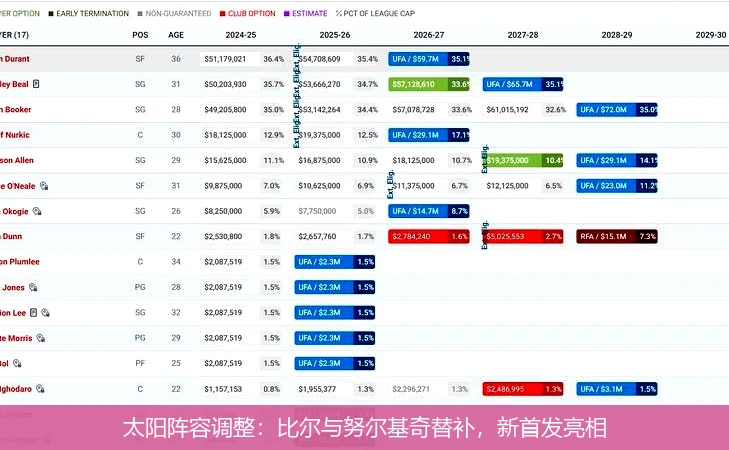The height and width of the screenshot is (450, 729).
Task: Click Okogie's UFA / $14.7M badge
Action: (429, 211)
